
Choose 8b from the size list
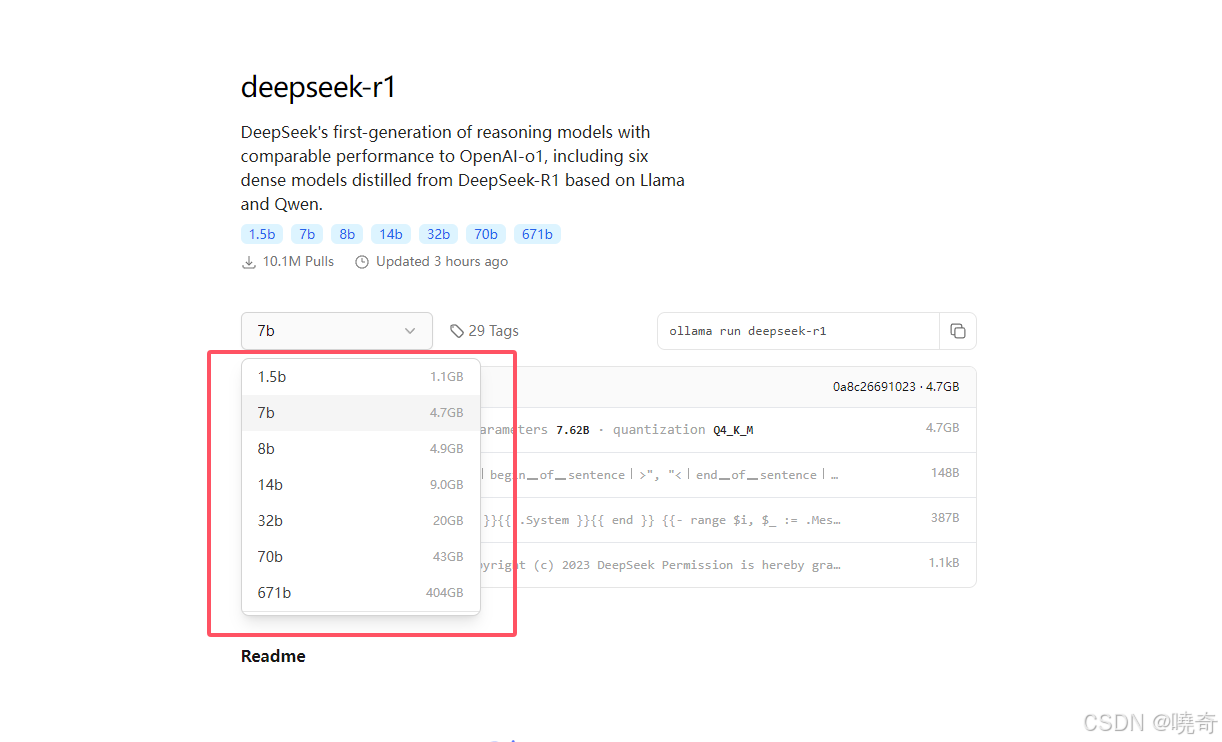[361, 449]
